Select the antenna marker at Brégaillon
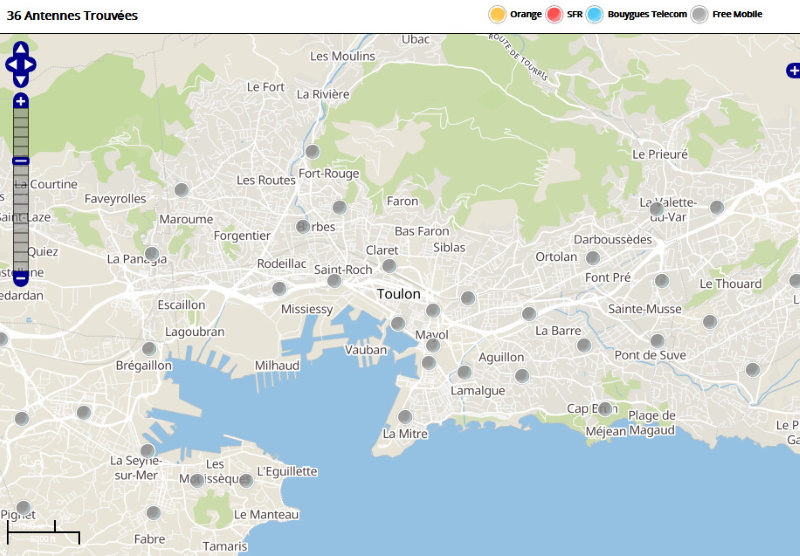800x556 pixels. click(149, 349)
